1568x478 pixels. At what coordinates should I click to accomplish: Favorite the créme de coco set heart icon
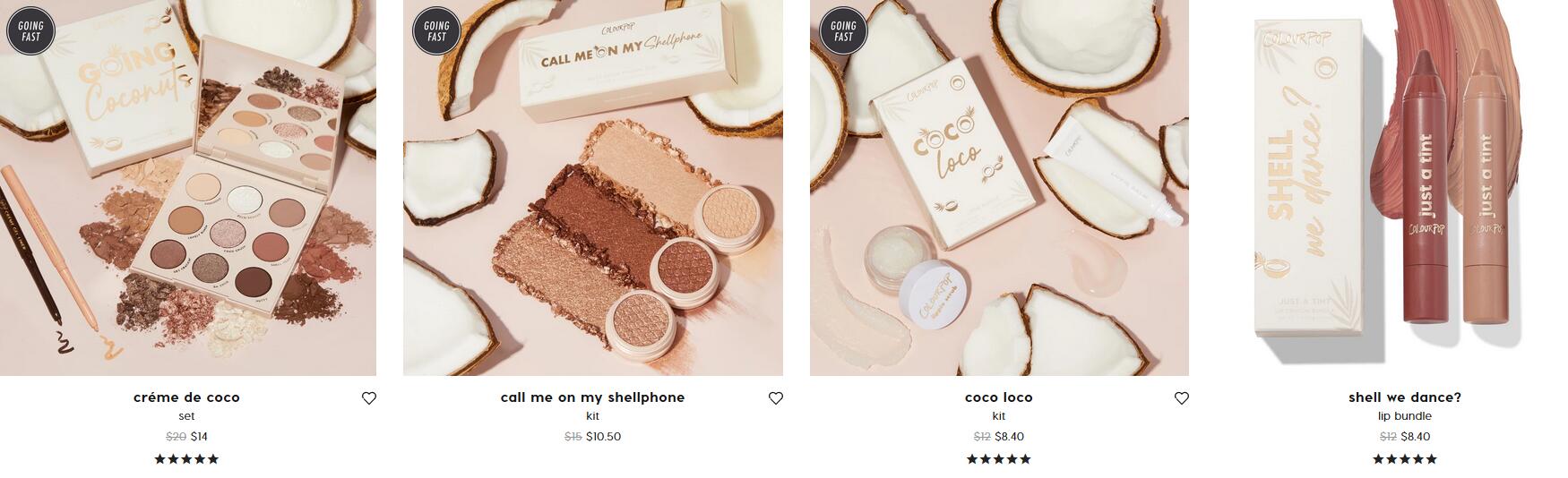coord(369,398)
